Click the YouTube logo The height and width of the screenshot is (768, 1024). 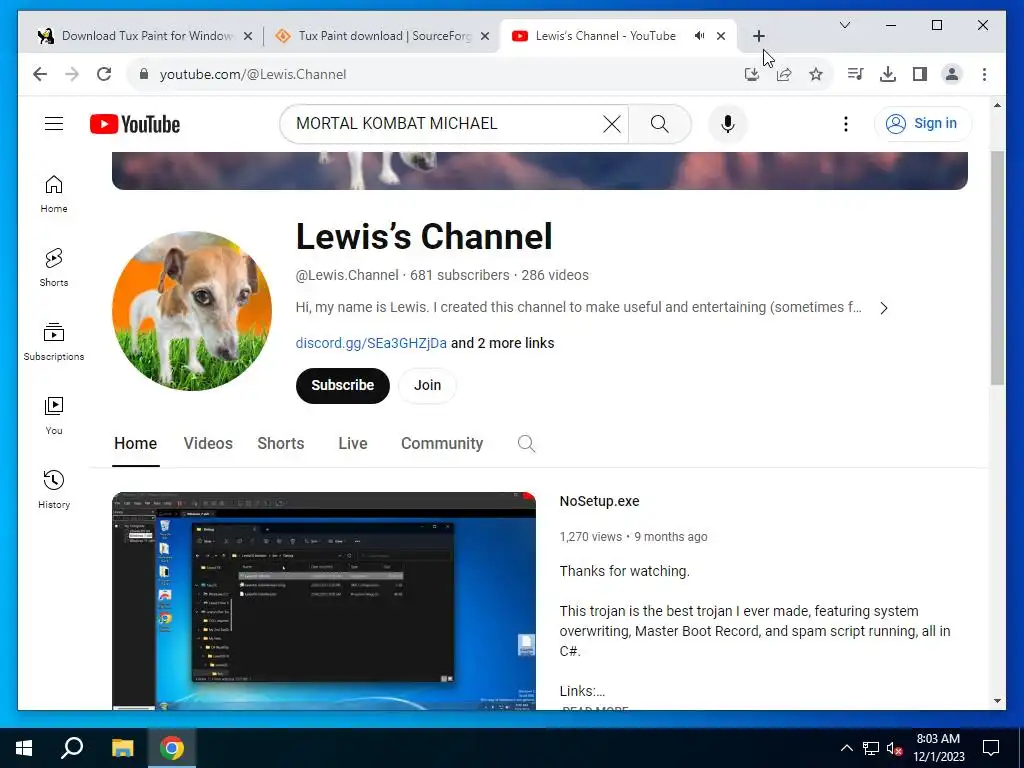pos(135,124)
